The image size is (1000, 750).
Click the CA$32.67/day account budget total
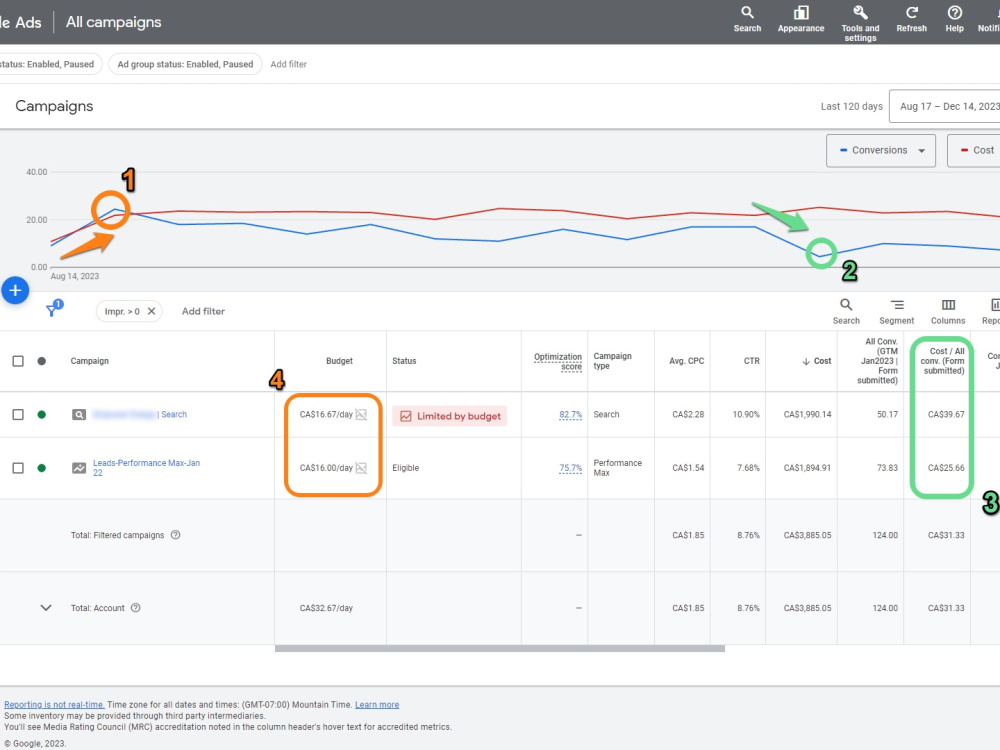click(x=326, y=608)
